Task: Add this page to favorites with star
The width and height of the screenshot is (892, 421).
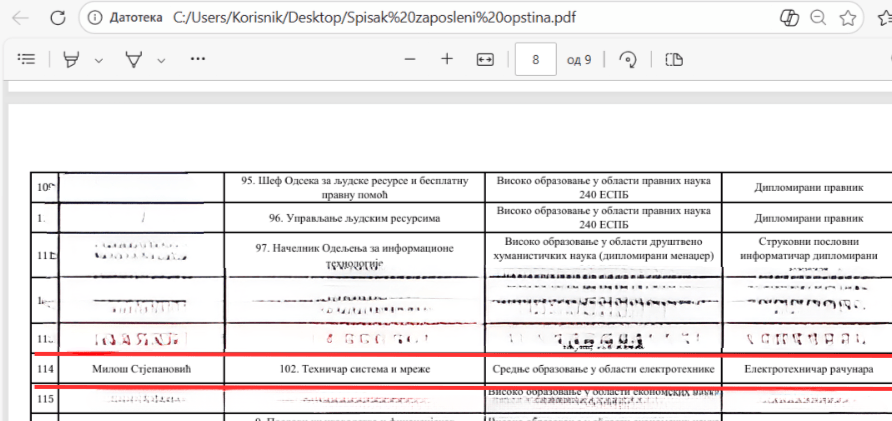Action: [848, 18]
